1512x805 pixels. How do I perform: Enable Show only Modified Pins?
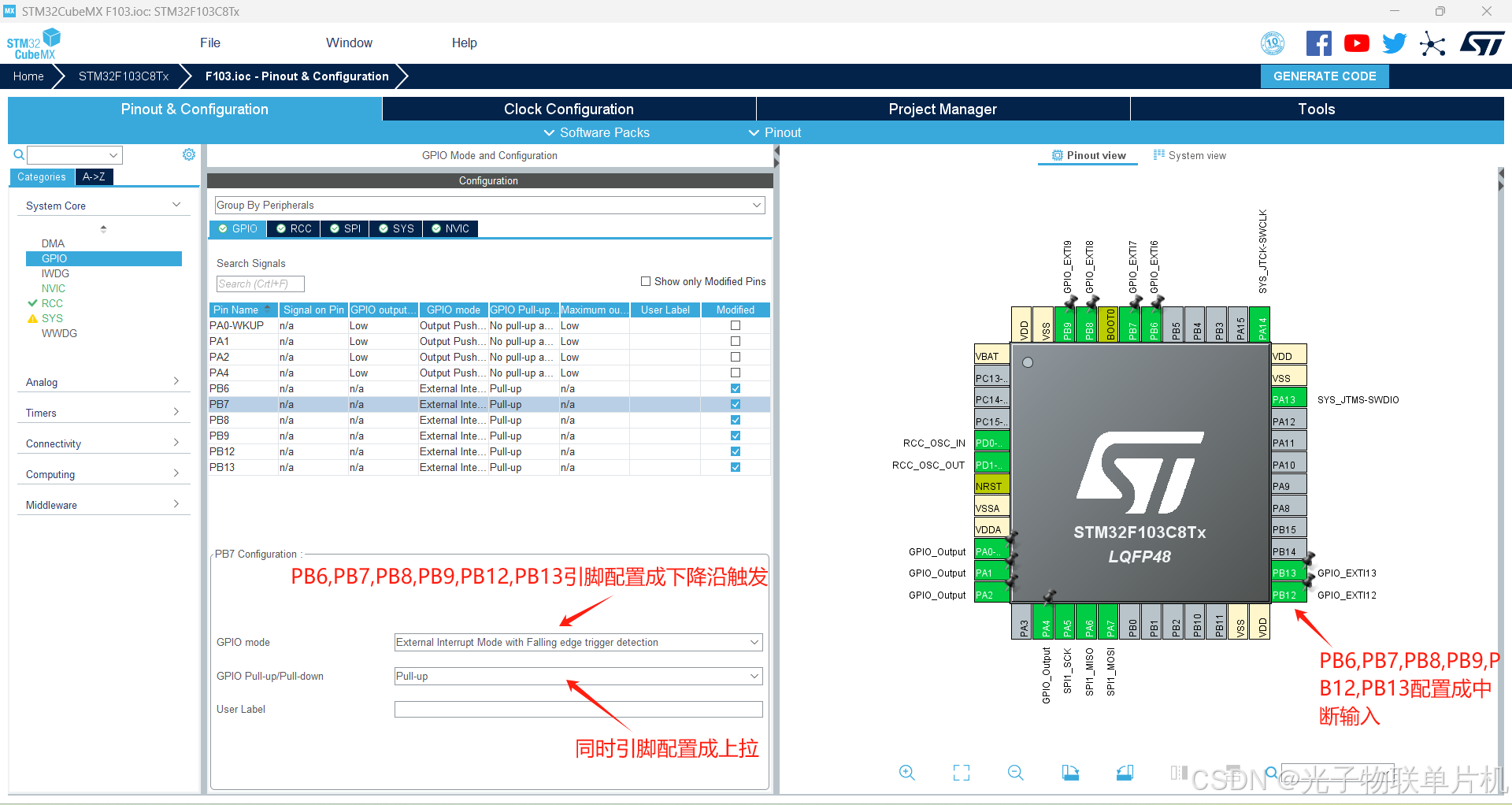[646, 281]
